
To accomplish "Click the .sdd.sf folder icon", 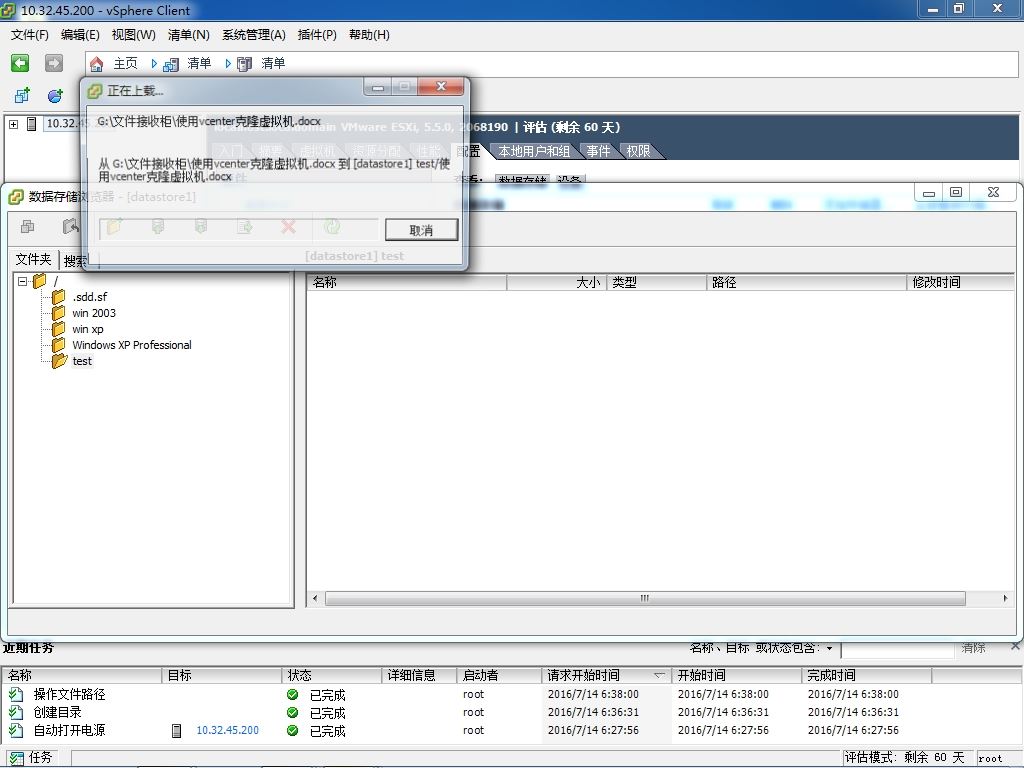I will tap(59, 297).
